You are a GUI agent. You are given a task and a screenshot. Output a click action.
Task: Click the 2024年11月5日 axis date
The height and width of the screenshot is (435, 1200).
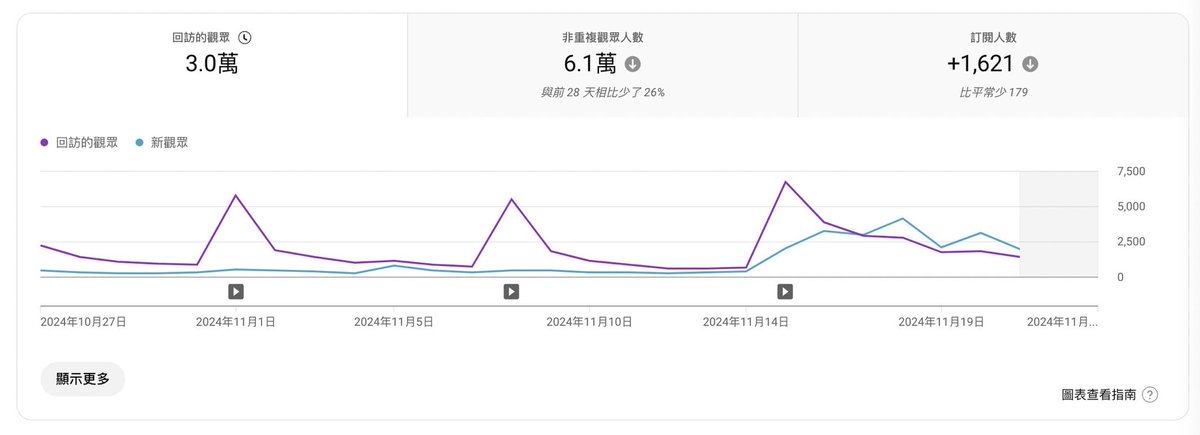(394, 322)
